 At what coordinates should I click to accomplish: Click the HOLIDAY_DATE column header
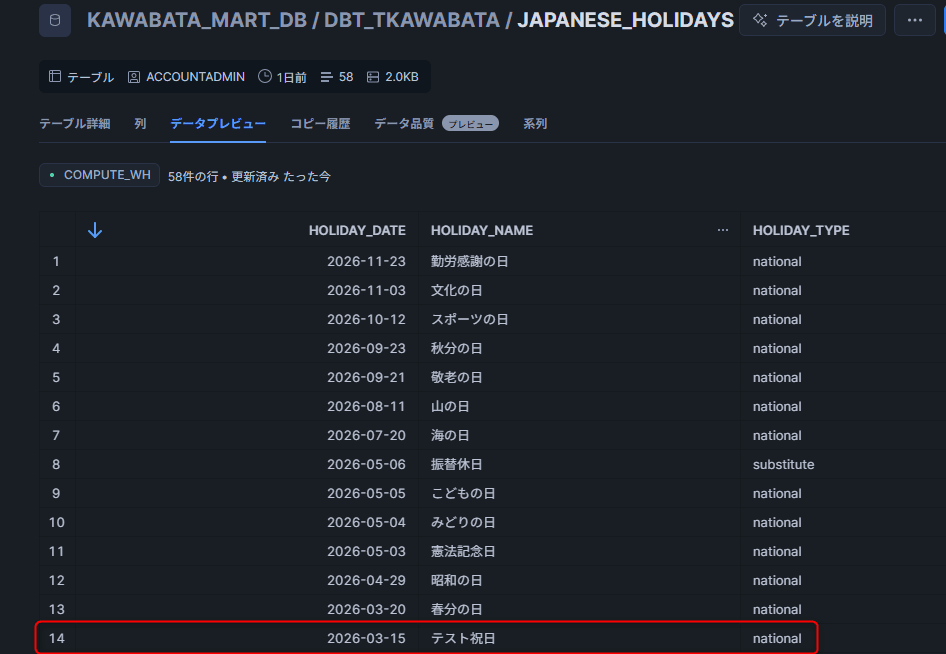coord(357,230)
